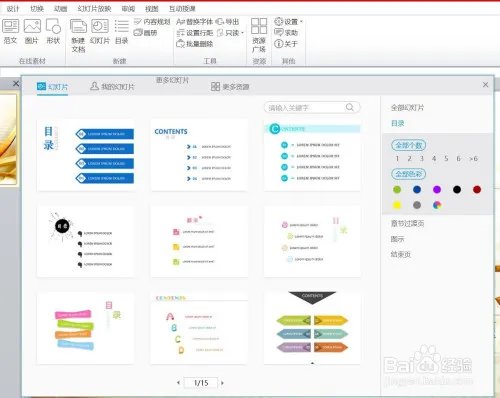Select the blue ribbon 目录 template thumbnail

click(x=86, y=155)
